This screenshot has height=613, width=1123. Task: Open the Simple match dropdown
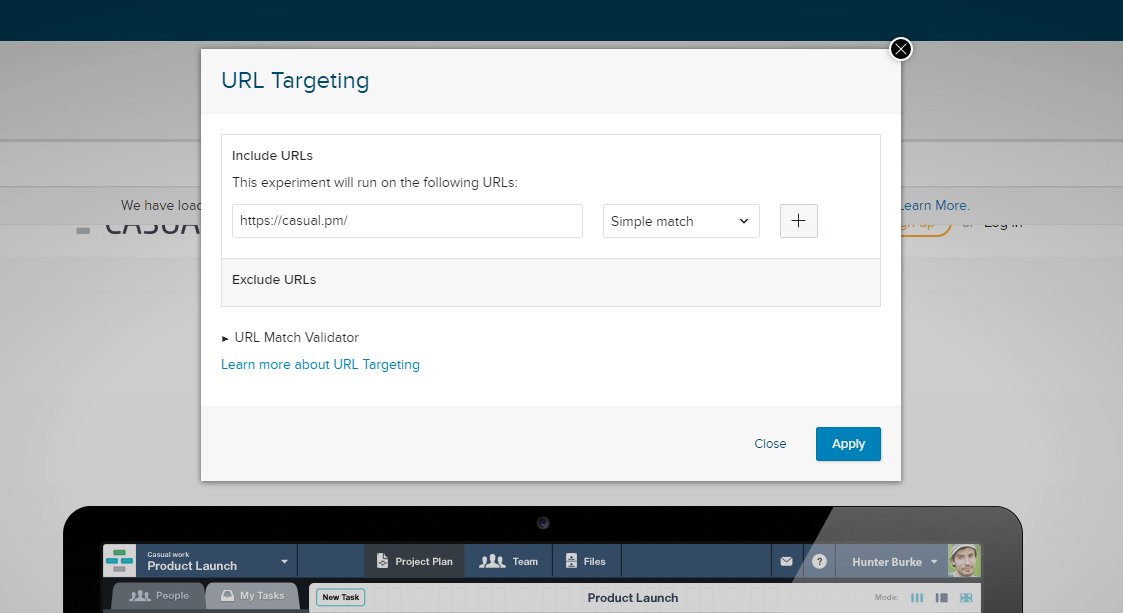point(681,221)
